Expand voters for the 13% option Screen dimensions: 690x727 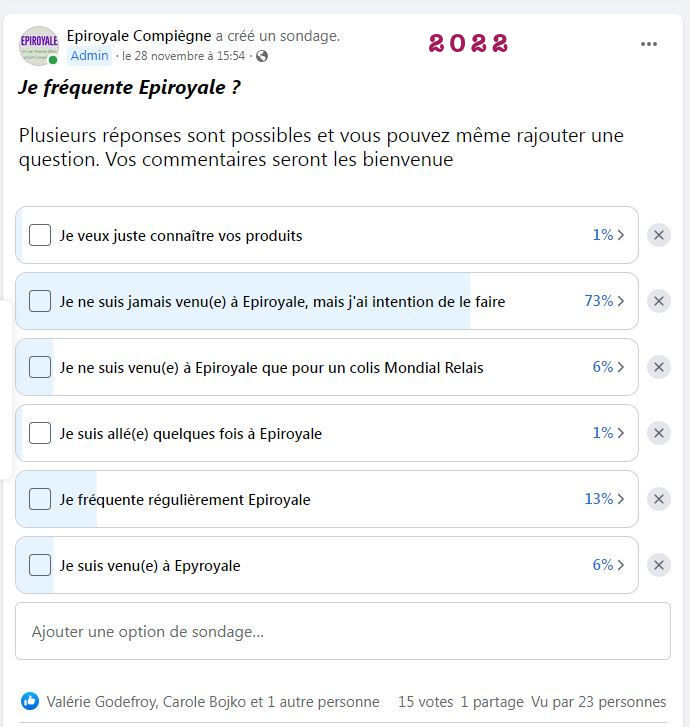click(x=604, y=499)
